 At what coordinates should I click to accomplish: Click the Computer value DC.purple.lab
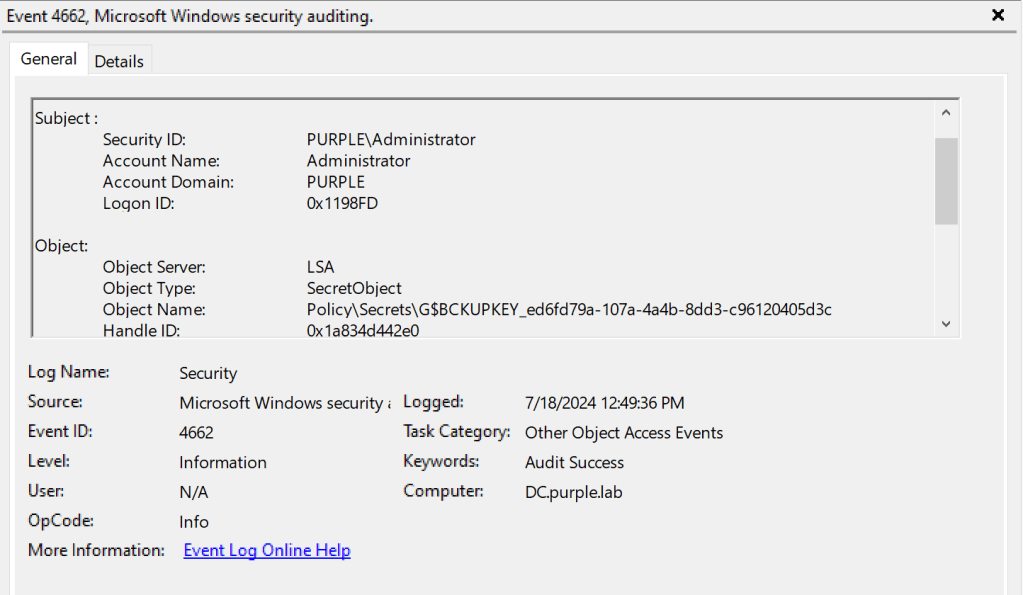click(x=573, y=491)
